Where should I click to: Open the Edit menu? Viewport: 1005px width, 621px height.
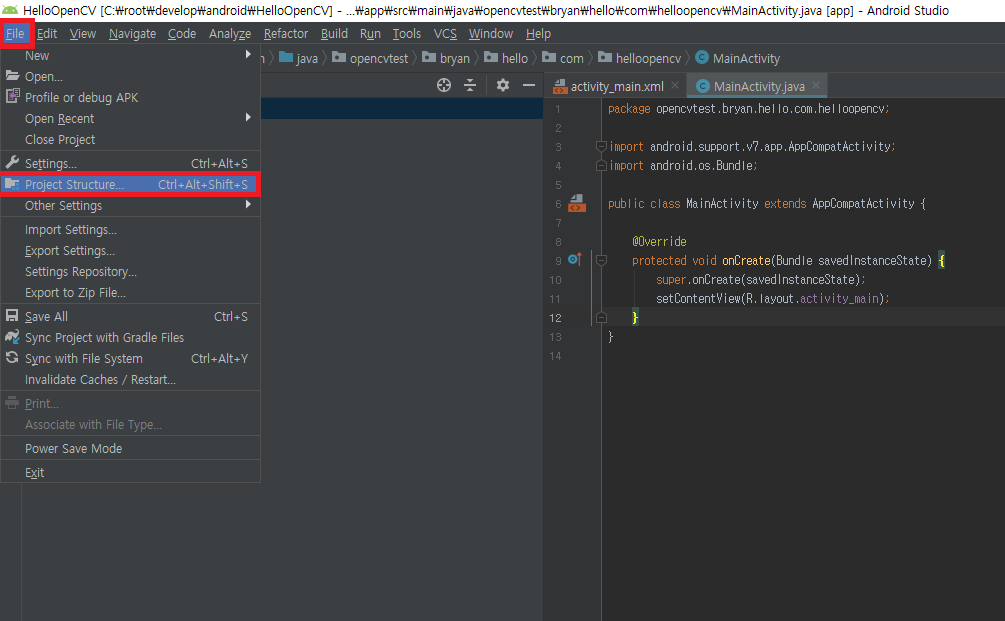(47, 33)
